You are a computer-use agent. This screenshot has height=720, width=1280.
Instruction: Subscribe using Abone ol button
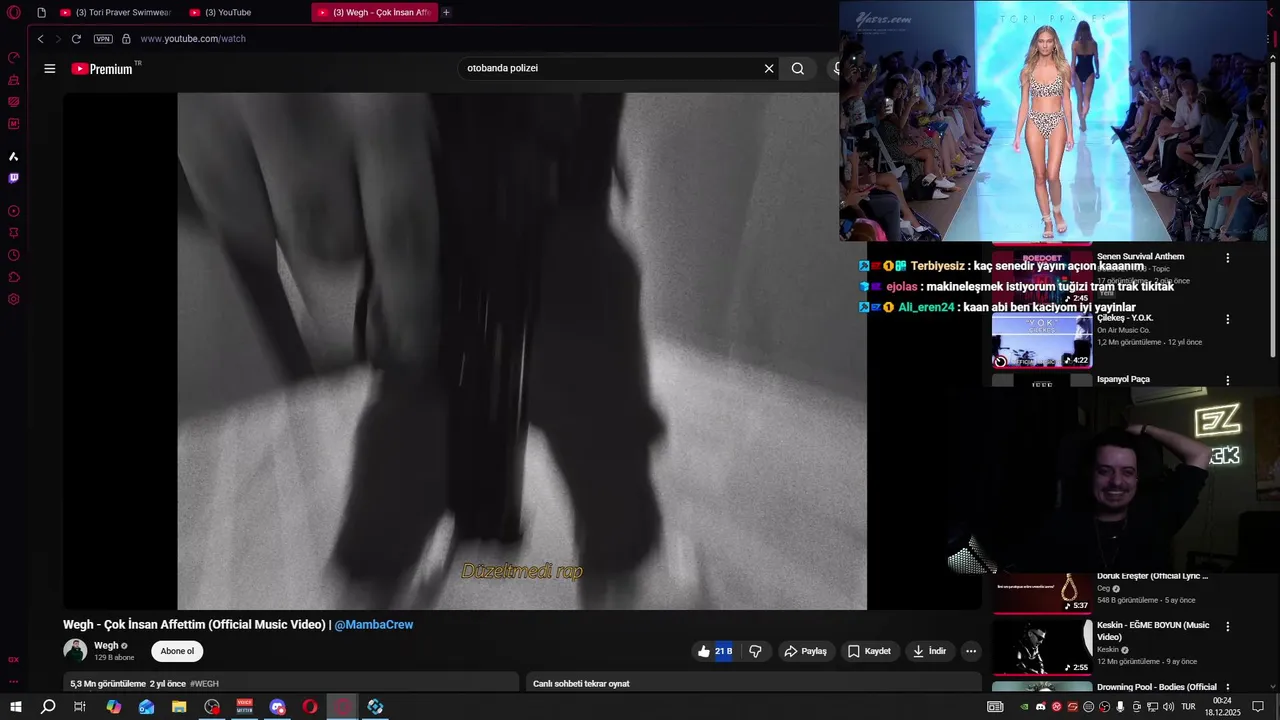click(177, 651)
